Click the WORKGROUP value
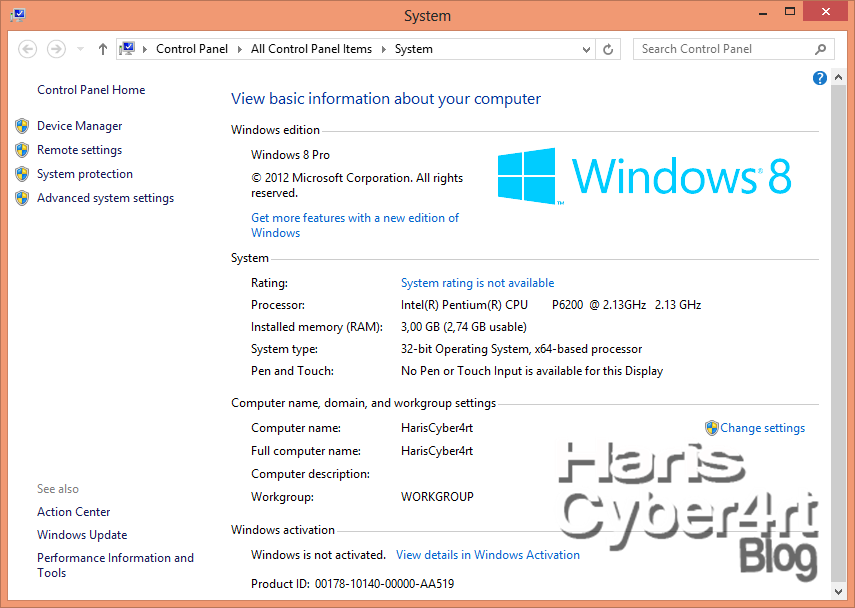855x608 pixels. tap(437, 497)
